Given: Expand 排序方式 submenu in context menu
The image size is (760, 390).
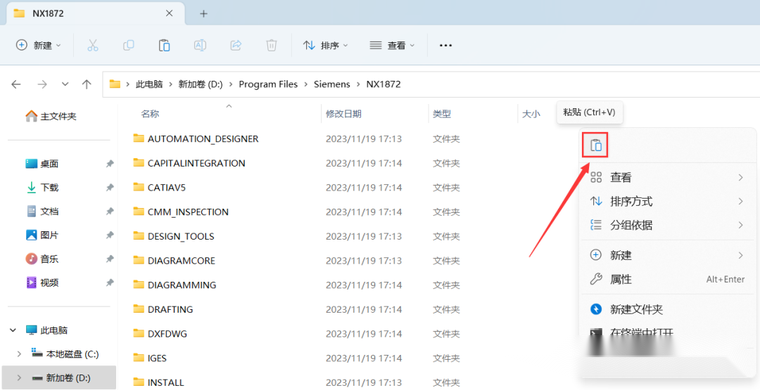Looking at the screenshot, I should pos(668,201).
